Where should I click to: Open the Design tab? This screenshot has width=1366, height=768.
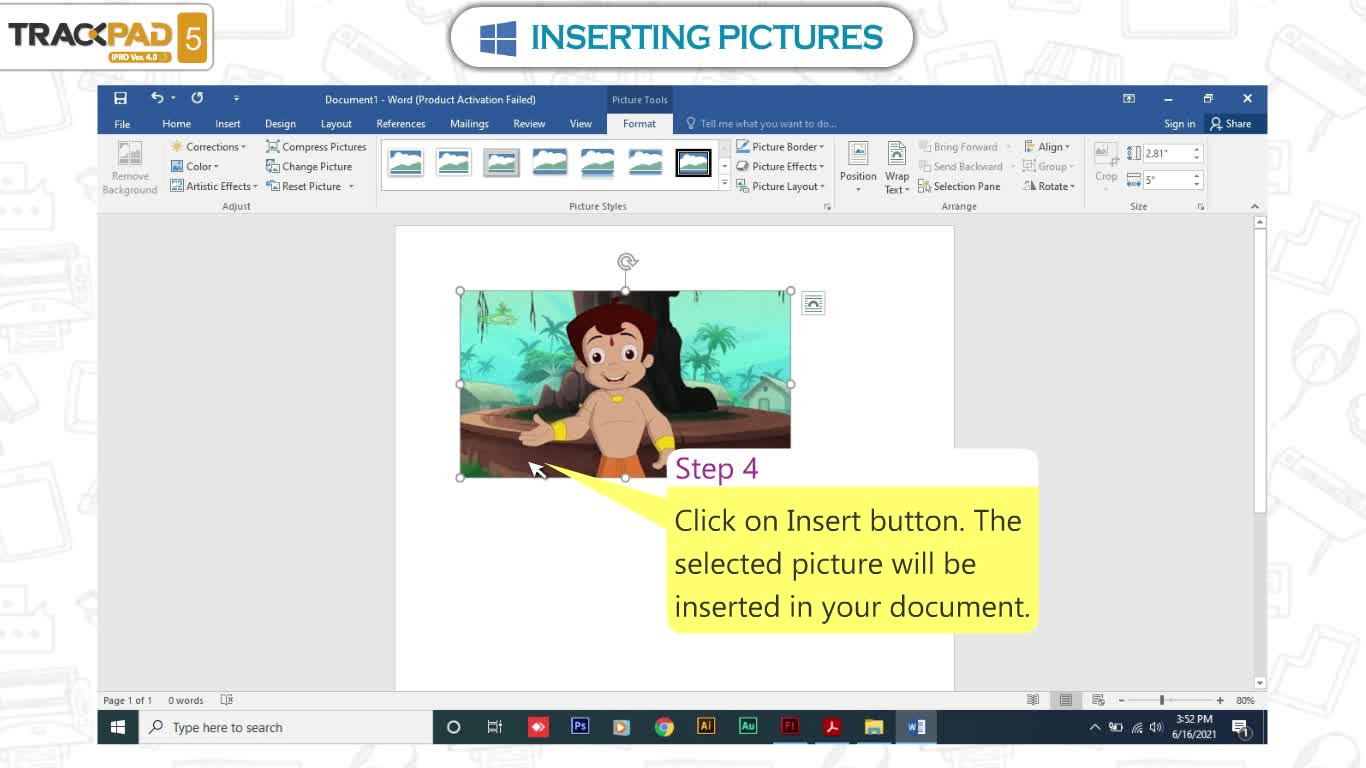click(280, 124)
